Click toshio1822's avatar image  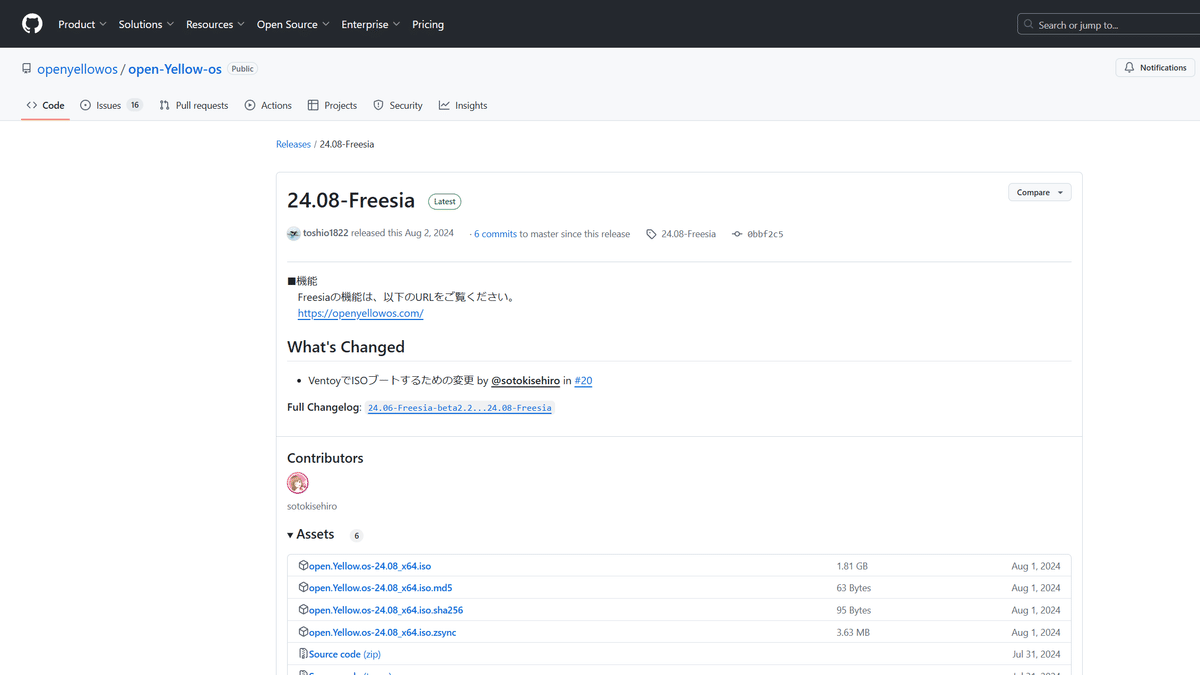pos(293,234)
